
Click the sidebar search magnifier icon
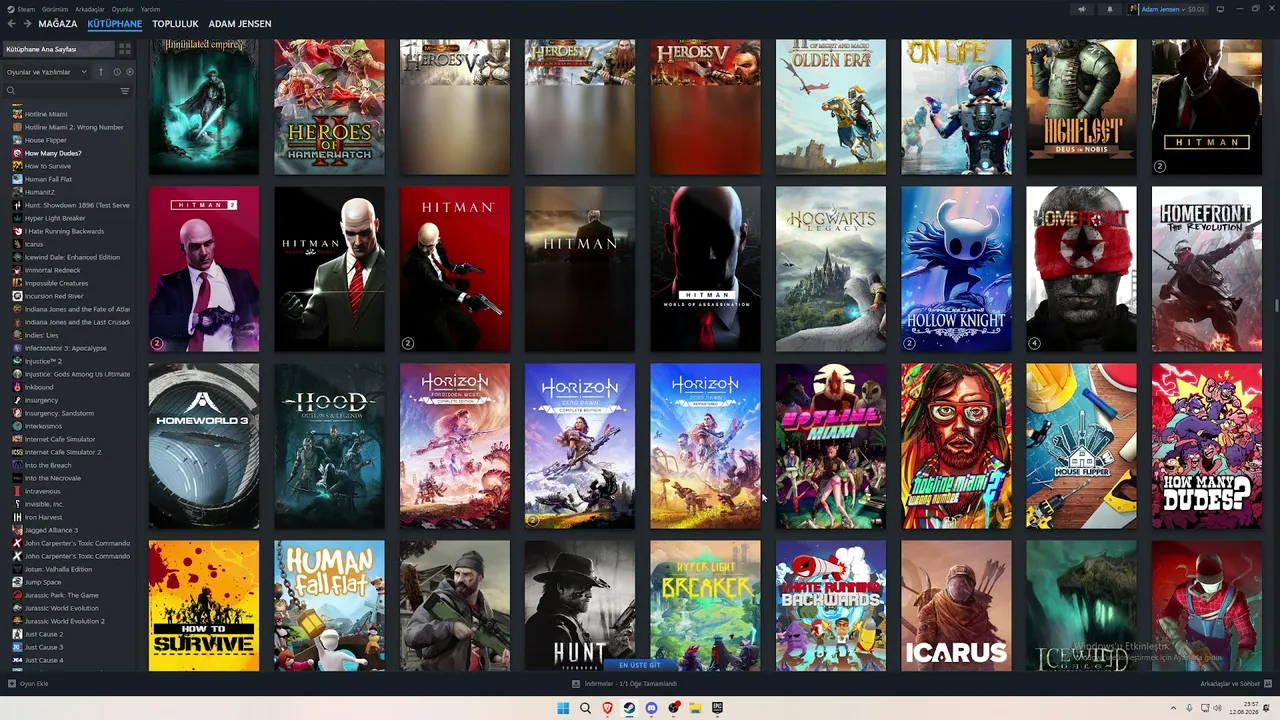point(11,91)
